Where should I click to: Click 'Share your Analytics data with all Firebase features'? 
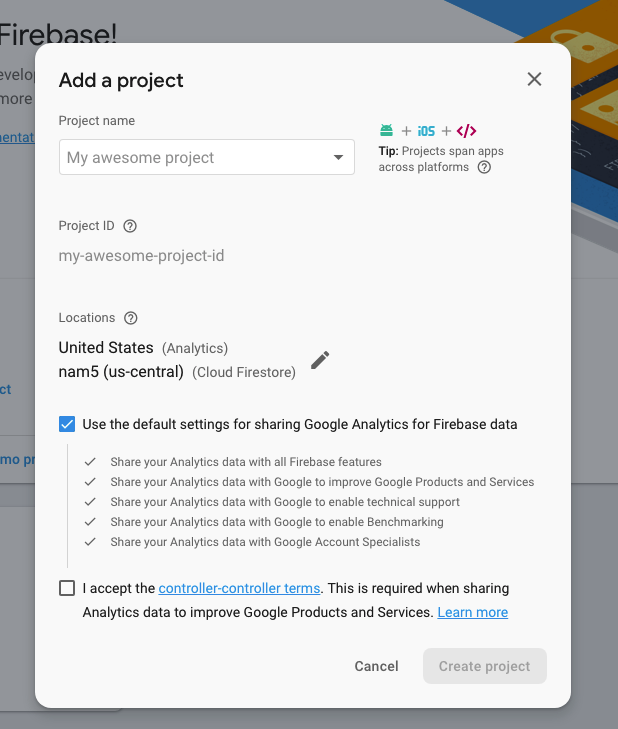click(x=246, y=462)
